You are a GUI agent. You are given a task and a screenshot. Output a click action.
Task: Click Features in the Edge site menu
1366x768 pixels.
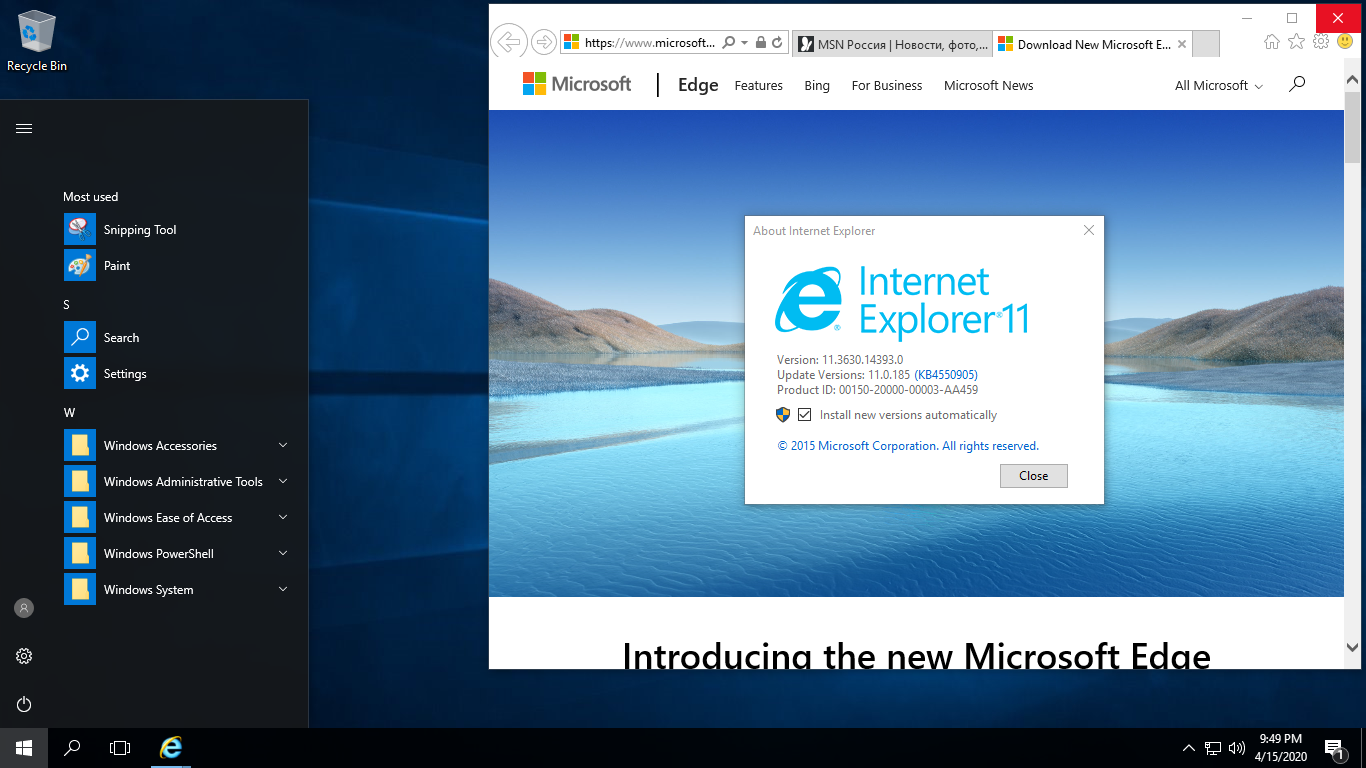[x=758, y=86]
